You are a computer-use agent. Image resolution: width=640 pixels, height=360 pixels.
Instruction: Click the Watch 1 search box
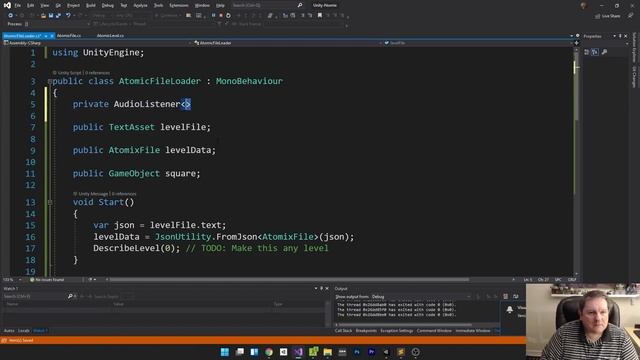click(x=35, y=296)
